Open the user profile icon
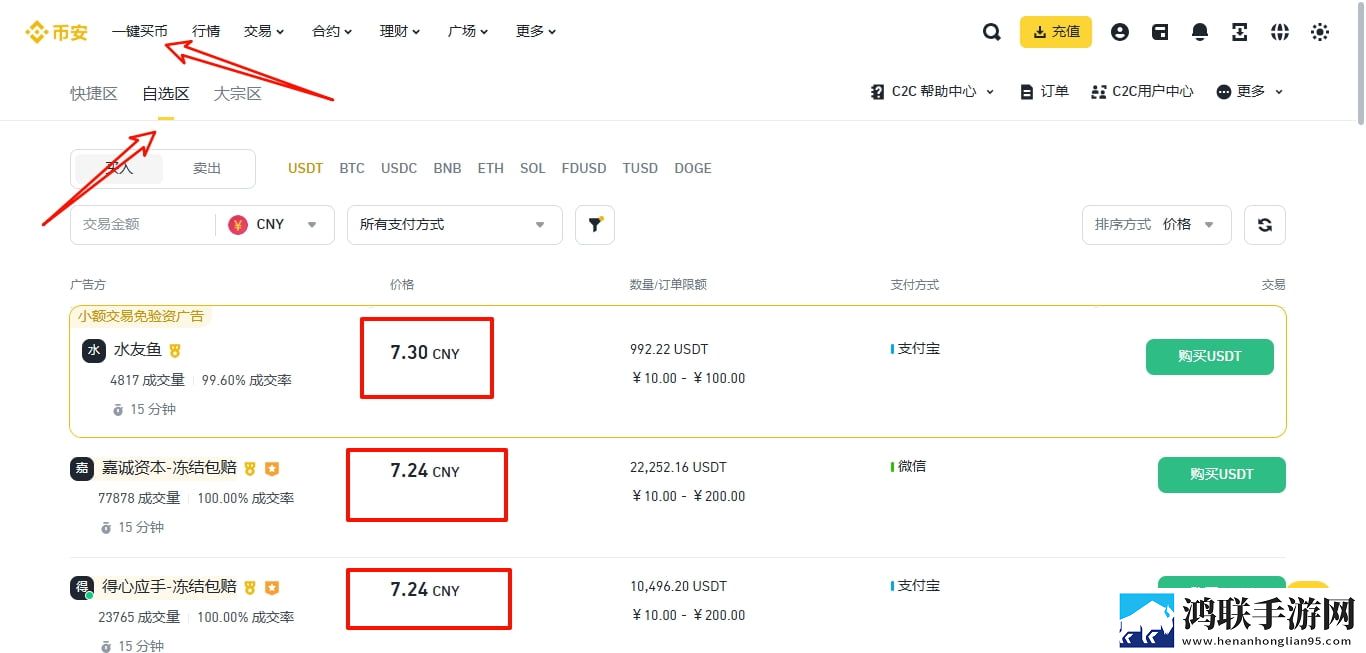 tap(1120, 32)
